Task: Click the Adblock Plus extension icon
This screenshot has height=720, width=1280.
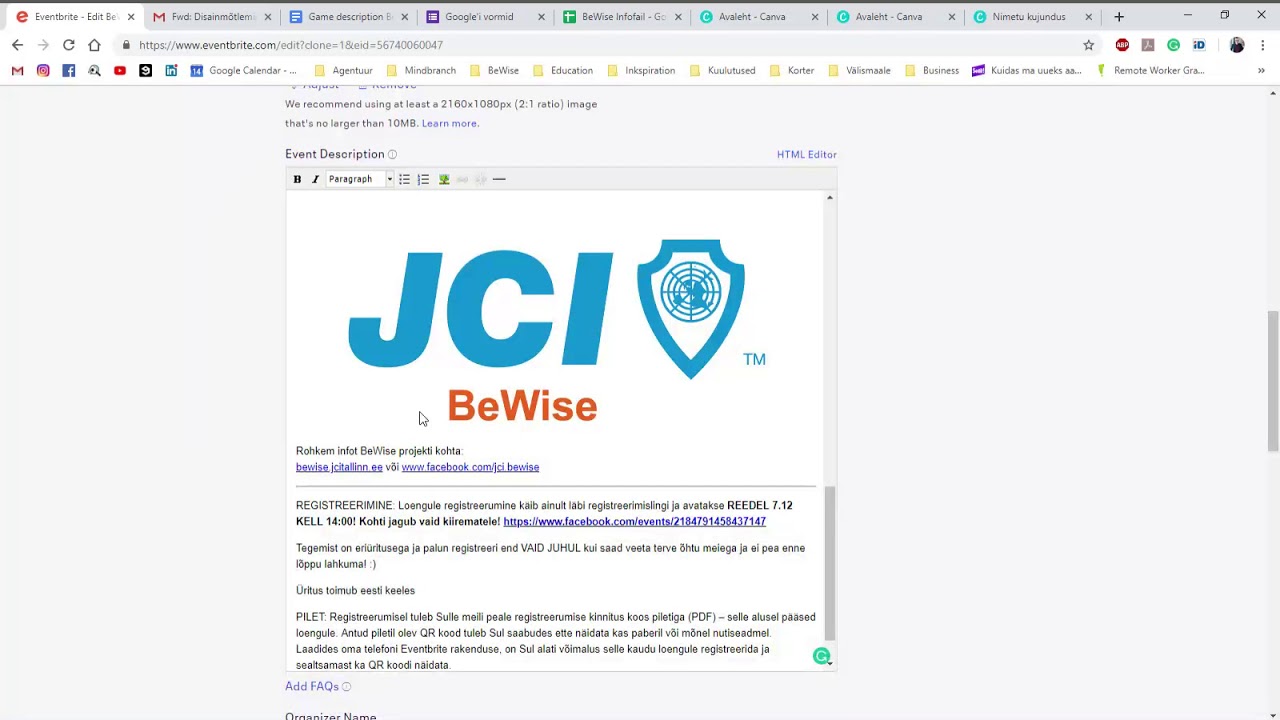Action: click(x=1122, y=45)
